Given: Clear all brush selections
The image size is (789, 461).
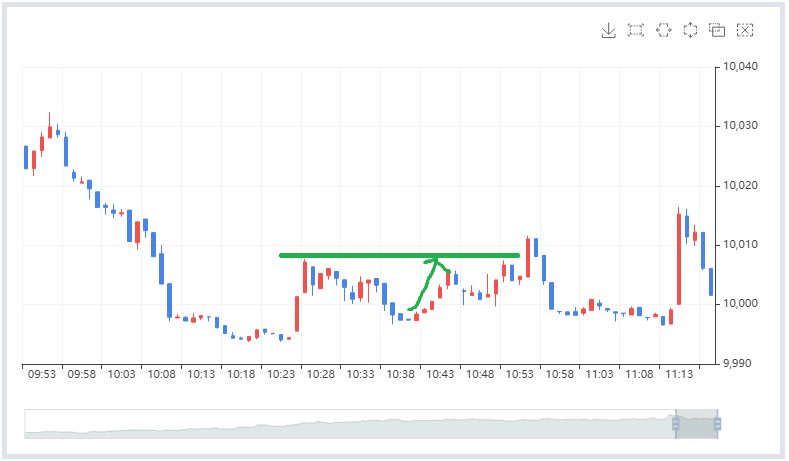Looking at the screenshot, I should click(745, 30).
